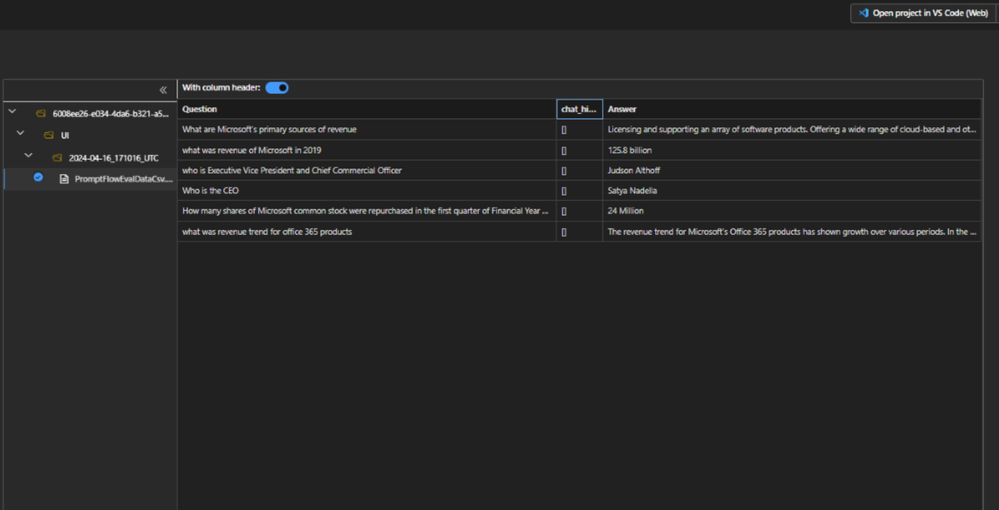This screenshot has height=510, width=999.
Task: Select the chat_history column header
Action: click(x=579, y=109)
